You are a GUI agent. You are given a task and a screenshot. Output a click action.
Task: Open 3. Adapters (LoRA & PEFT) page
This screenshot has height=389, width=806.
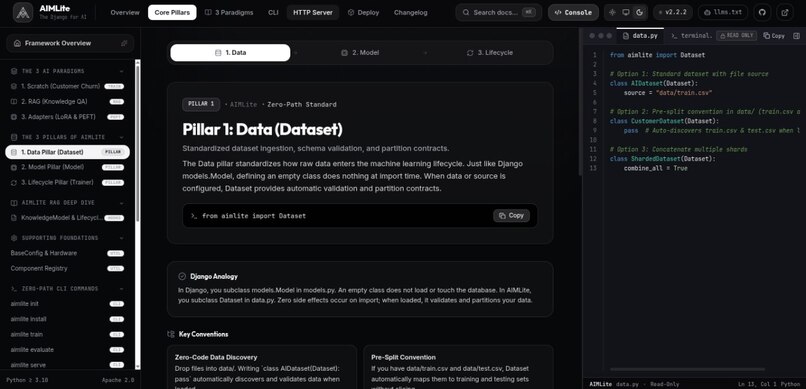click(x=67, y=117)
